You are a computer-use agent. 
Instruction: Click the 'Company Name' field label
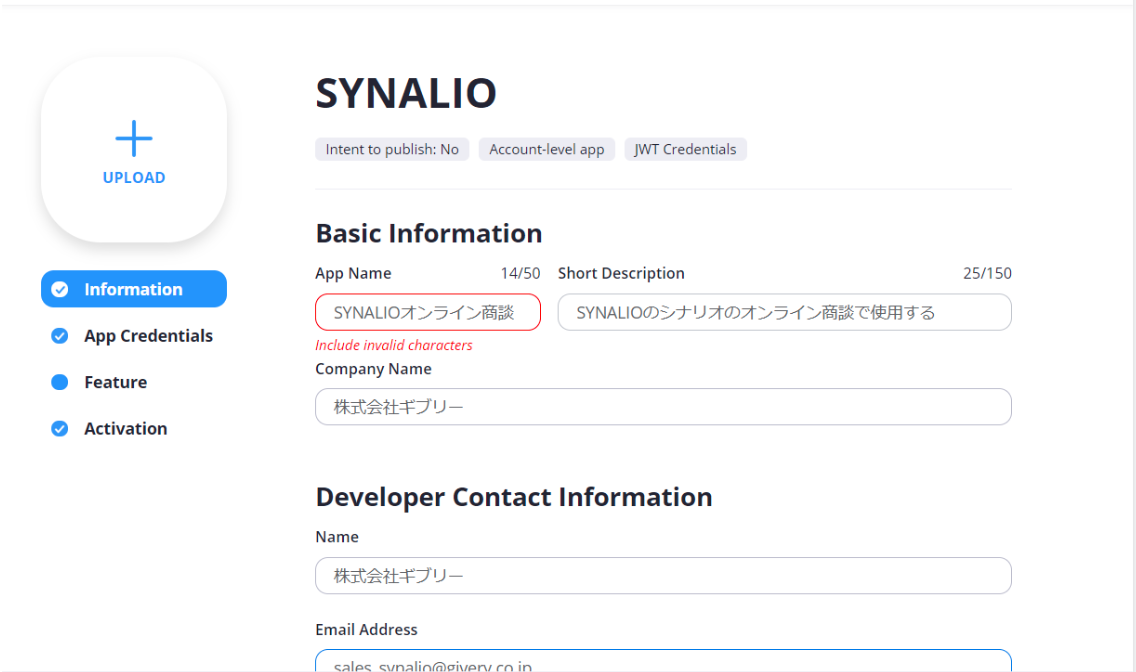pyautogui.click(x=373, y=369)
